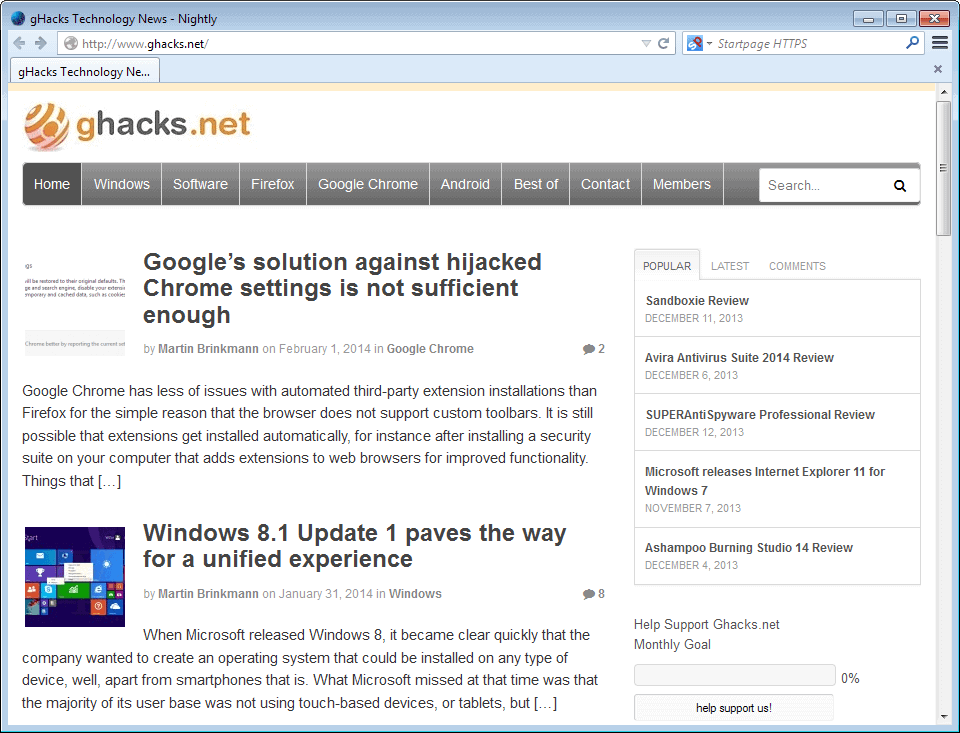960x733 pixels.
Task: Click the Startpage search engine icon
Action: (x=694, y=43)
